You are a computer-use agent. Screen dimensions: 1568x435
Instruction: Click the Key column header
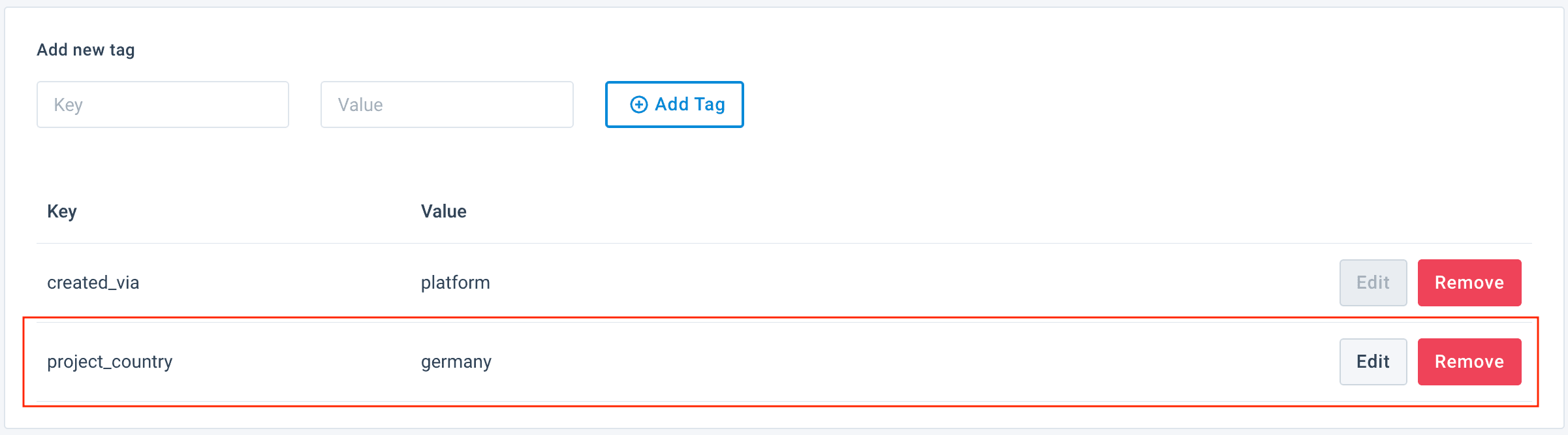pyautogui.click(x=62, y=212)
